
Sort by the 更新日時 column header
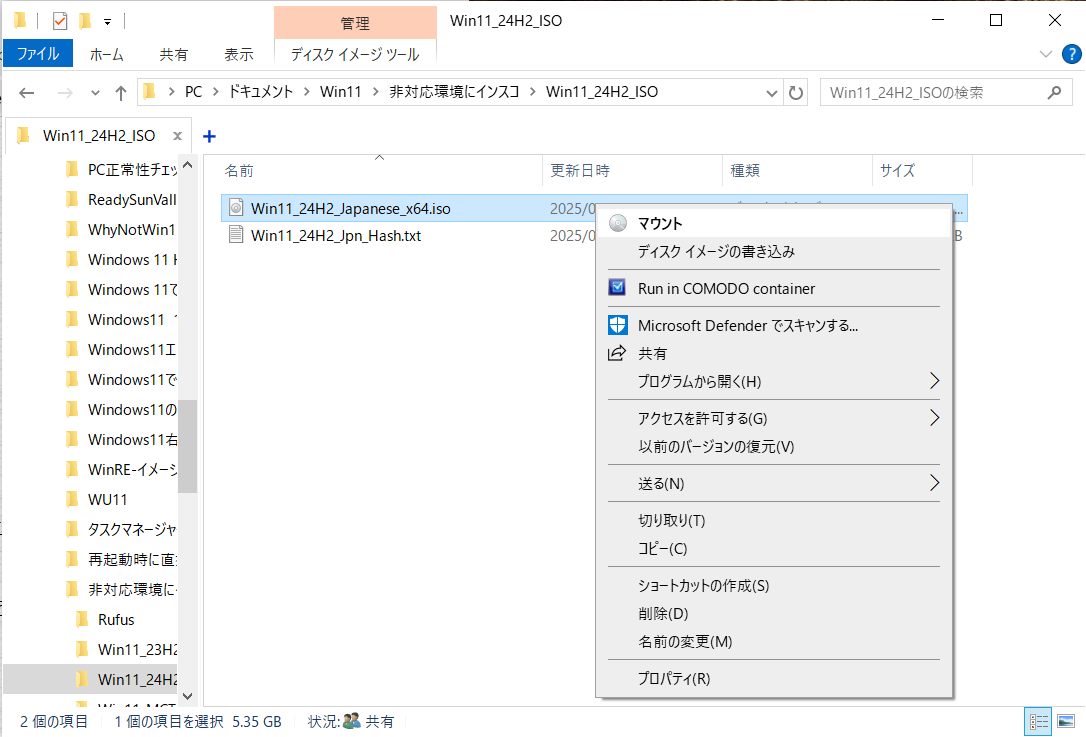632,170
